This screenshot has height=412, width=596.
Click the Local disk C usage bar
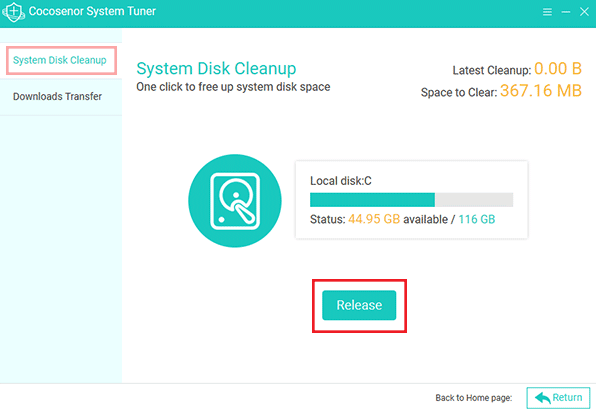411,200
